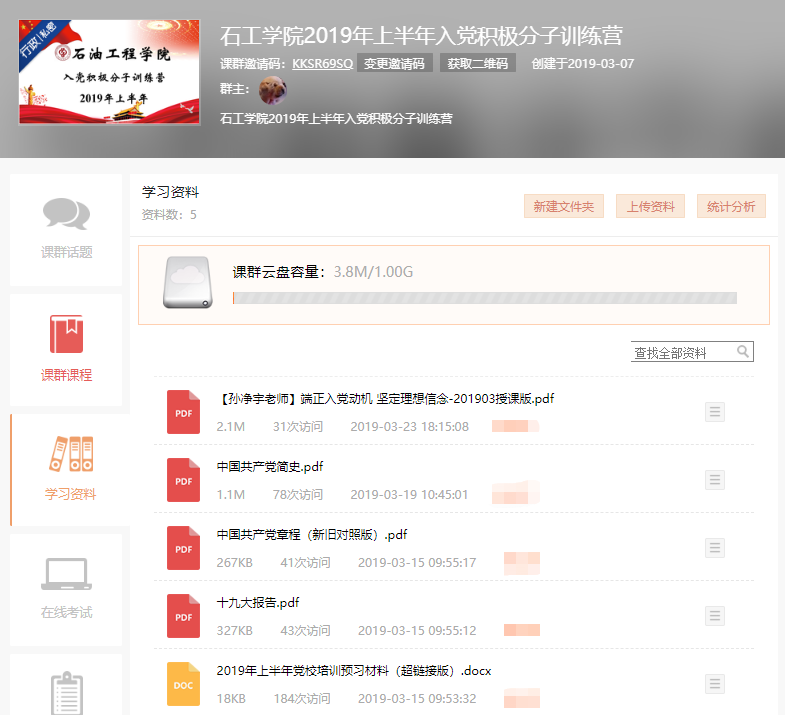Screen dimensions: 785x715
Task: Open the 在线考试 laptop icon
Action: (66, 574)
